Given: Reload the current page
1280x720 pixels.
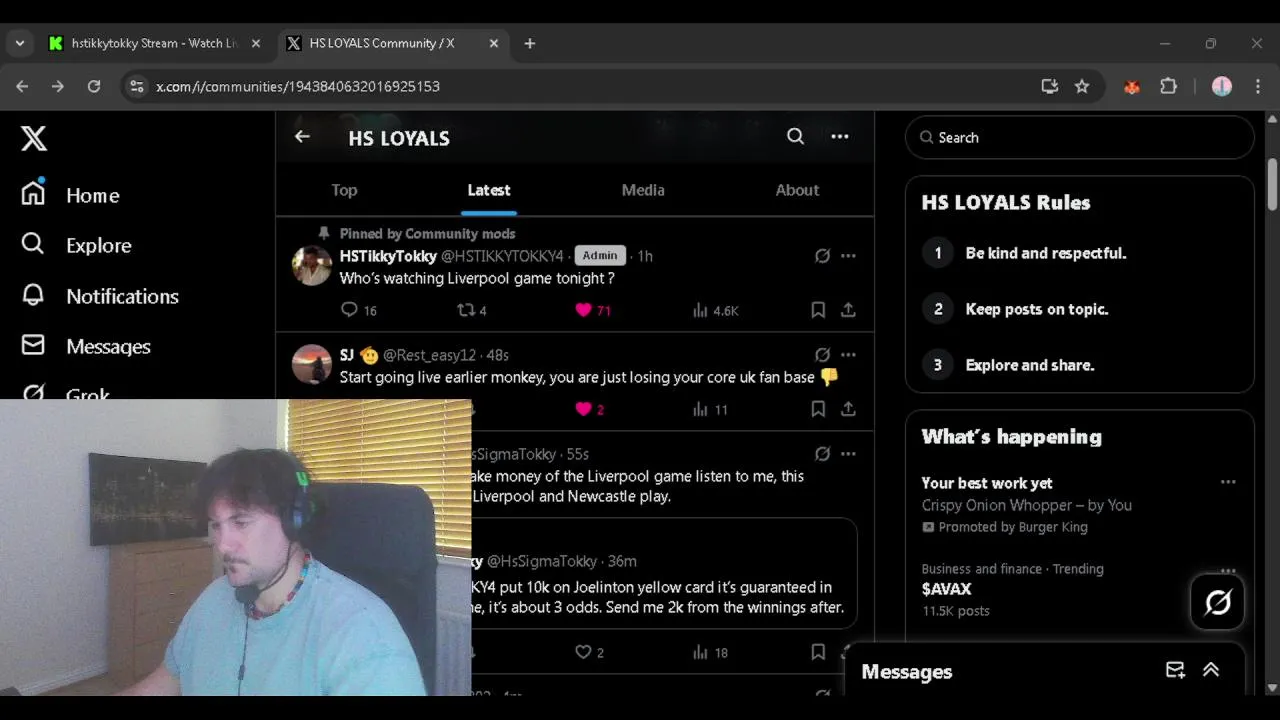Looking at the screenshot, I should coord(94,86).
